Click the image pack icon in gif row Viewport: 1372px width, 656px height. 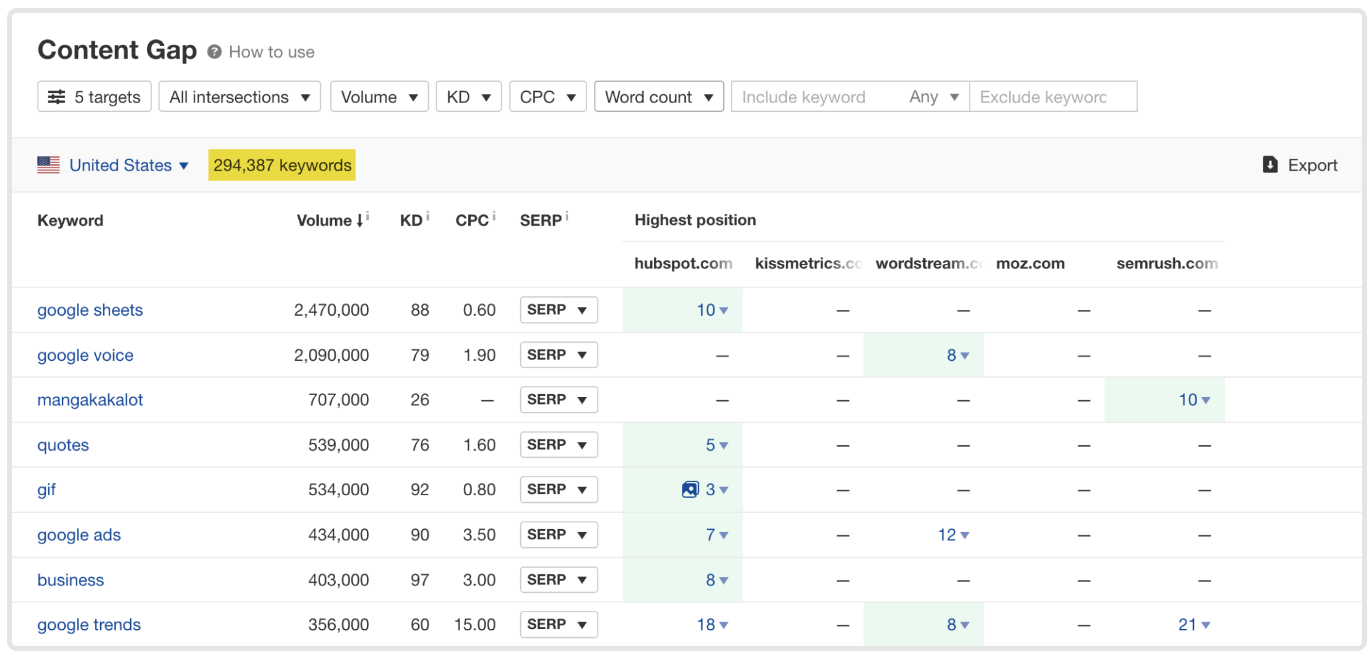690,490
